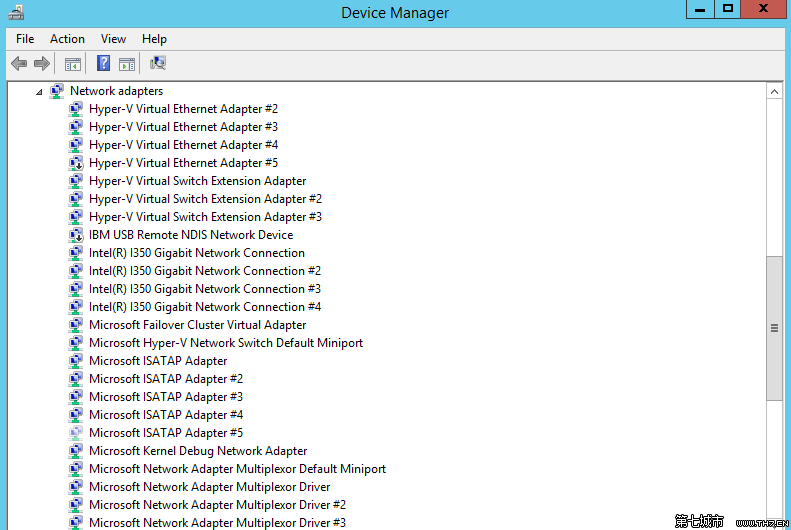Viewport: 791px width, 530px height.
Task: Select the first Microsoft Network Adapter Multiplexor Driver
Action: (x=209, y=487)
